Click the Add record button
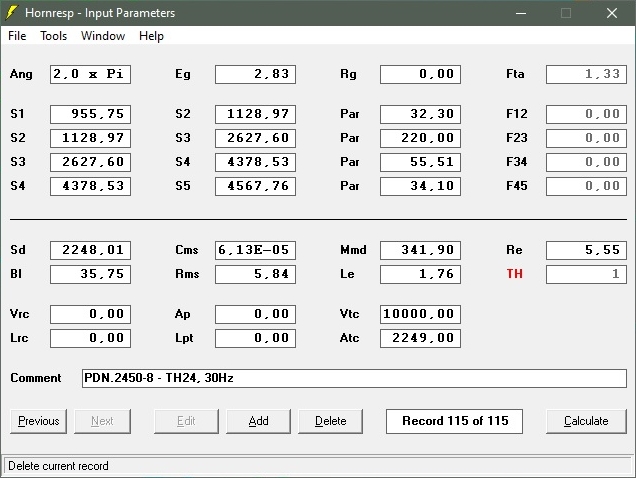The height and width of the screenshot is (478, 636). (x=258, y=421)
